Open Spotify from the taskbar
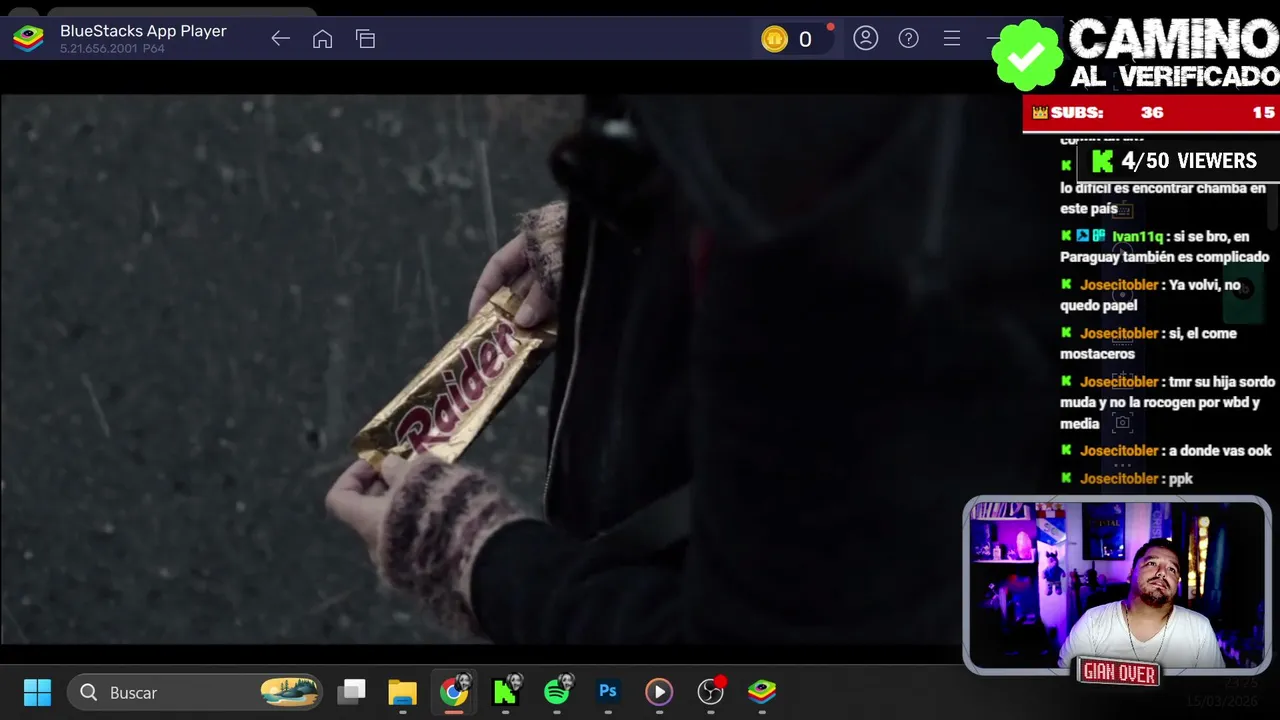The width and height of the screenshot is (1280, 720). [x=558, y=692]
